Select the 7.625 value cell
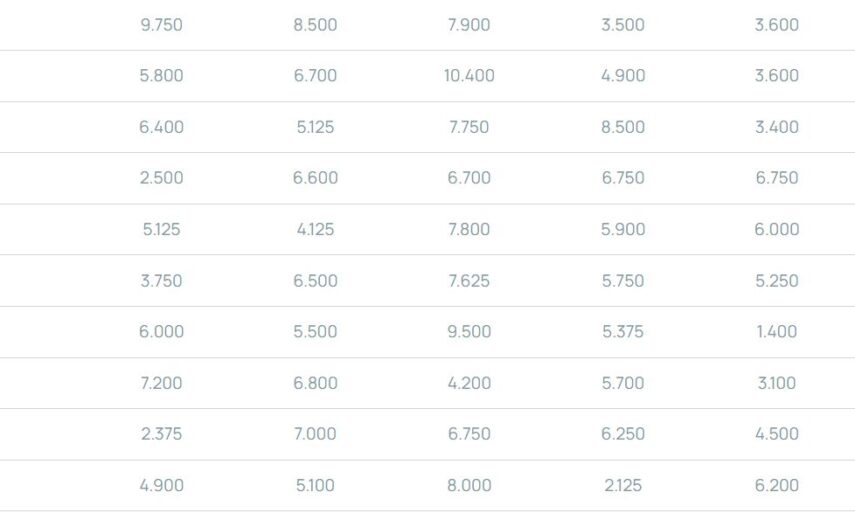This screenshot has height=513, width=855. pos(469,281)
